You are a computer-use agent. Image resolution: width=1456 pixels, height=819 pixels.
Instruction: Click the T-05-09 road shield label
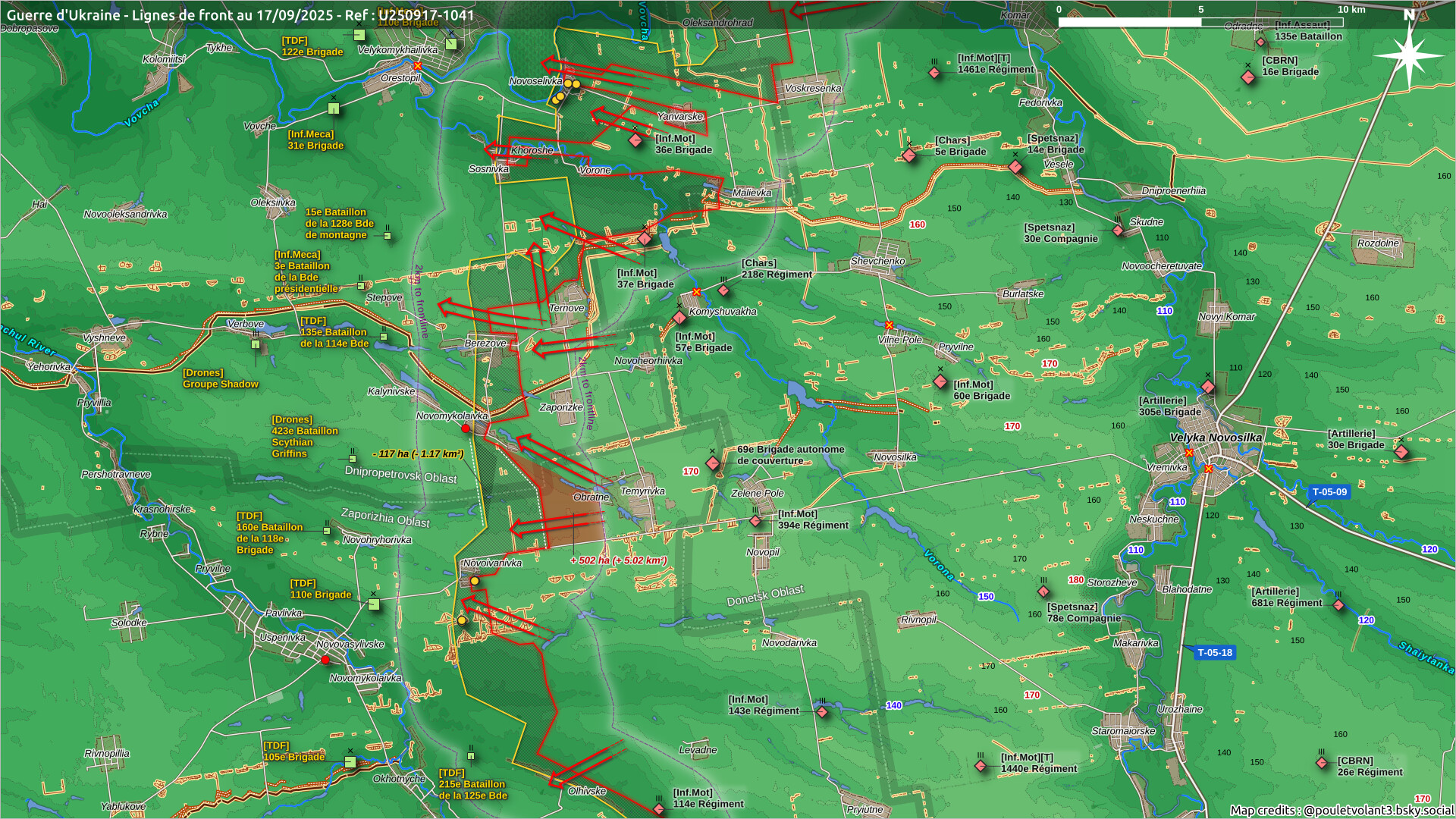click(1329, 491)
